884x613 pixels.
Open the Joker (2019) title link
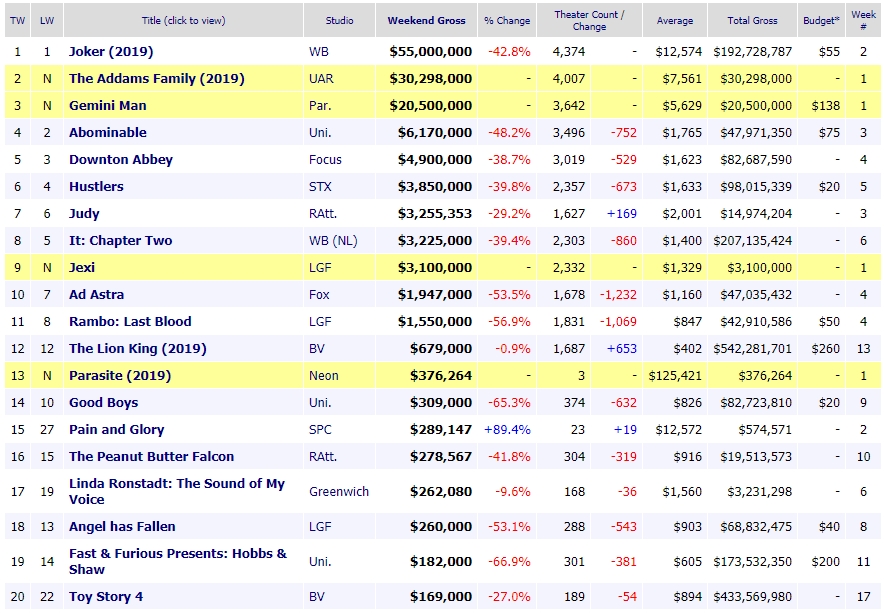pyautogui.click(x=111, y=52)
